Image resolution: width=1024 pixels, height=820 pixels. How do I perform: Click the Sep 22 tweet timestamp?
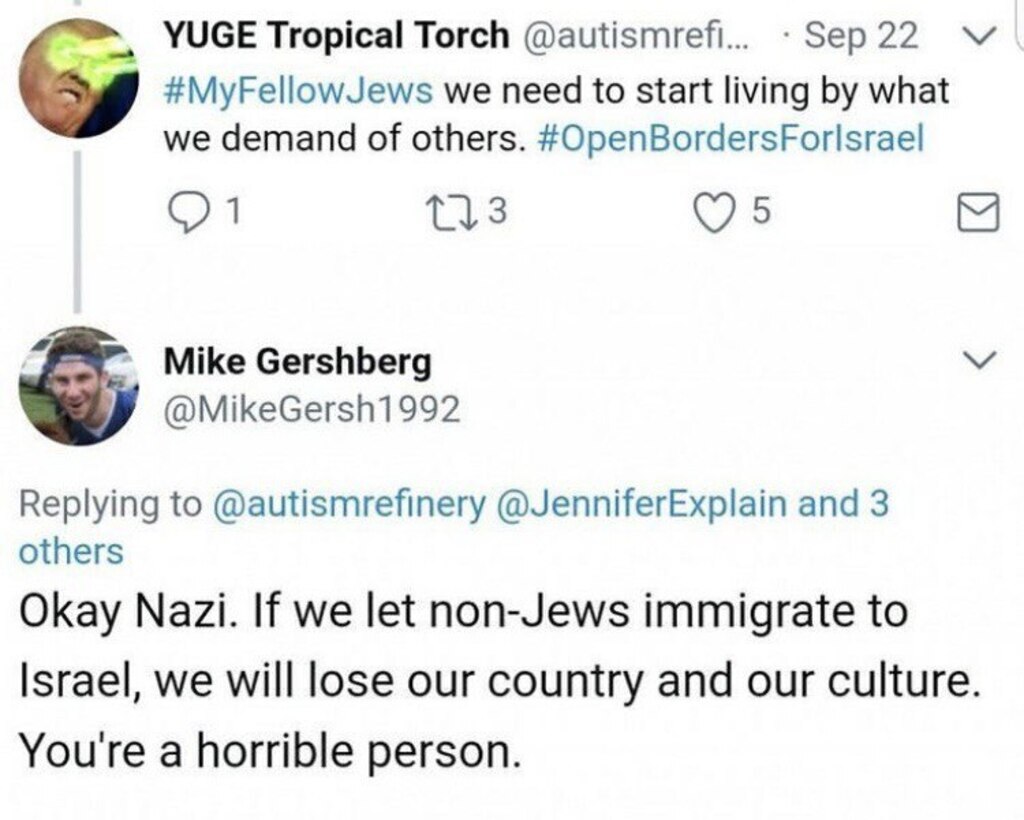861,36
